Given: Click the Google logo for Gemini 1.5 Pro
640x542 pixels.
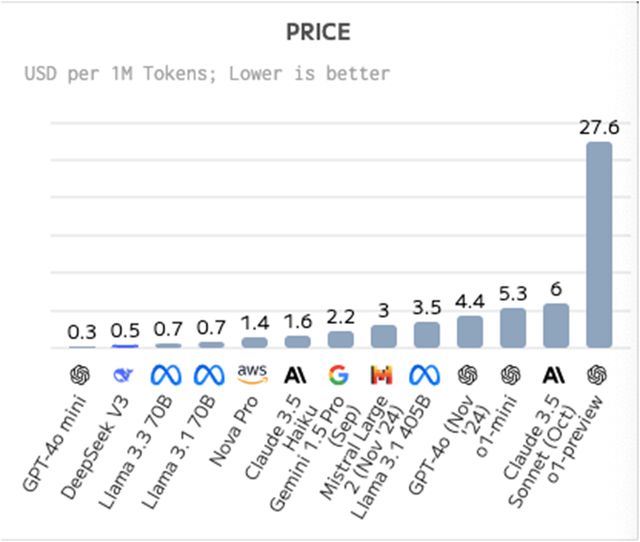Looking at the screenshot, I should tap(340, 375).
